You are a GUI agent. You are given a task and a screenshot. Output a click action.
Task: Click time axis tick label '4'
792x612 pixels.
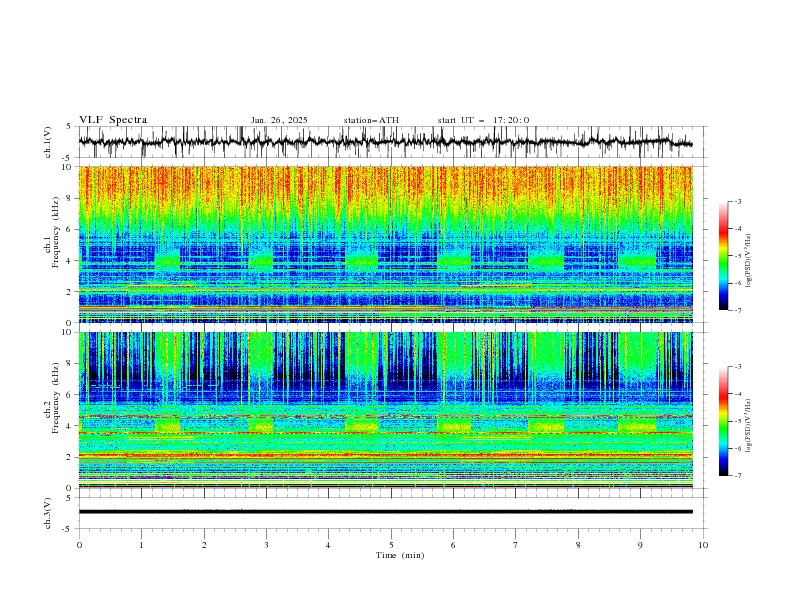[x=328, y=545]
